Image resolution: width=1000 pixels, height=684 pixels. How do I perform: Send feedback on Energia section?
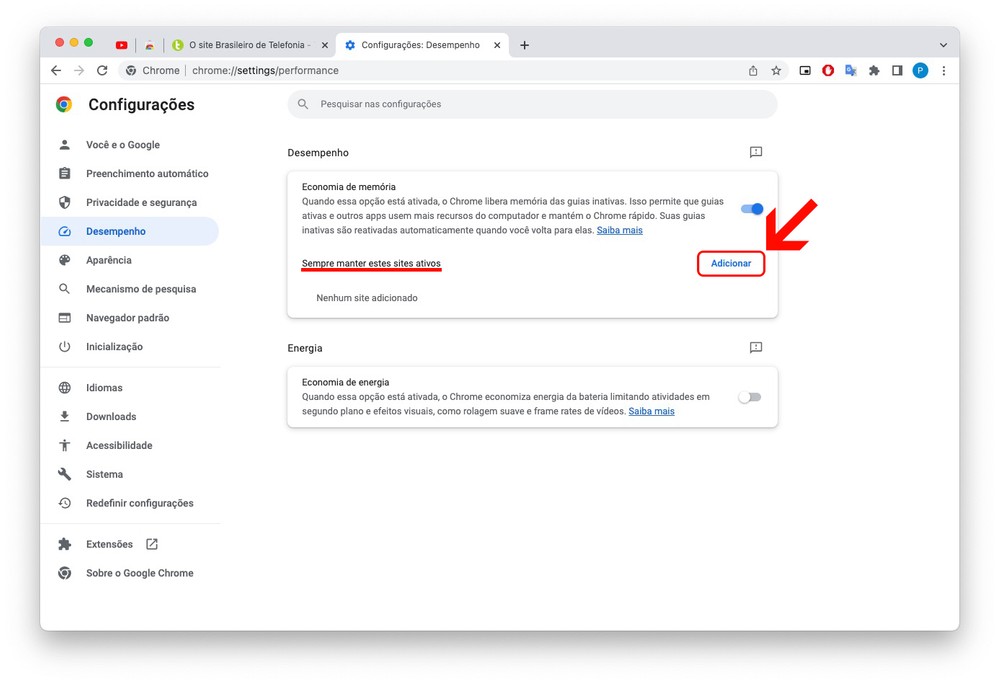click(756, 348)
